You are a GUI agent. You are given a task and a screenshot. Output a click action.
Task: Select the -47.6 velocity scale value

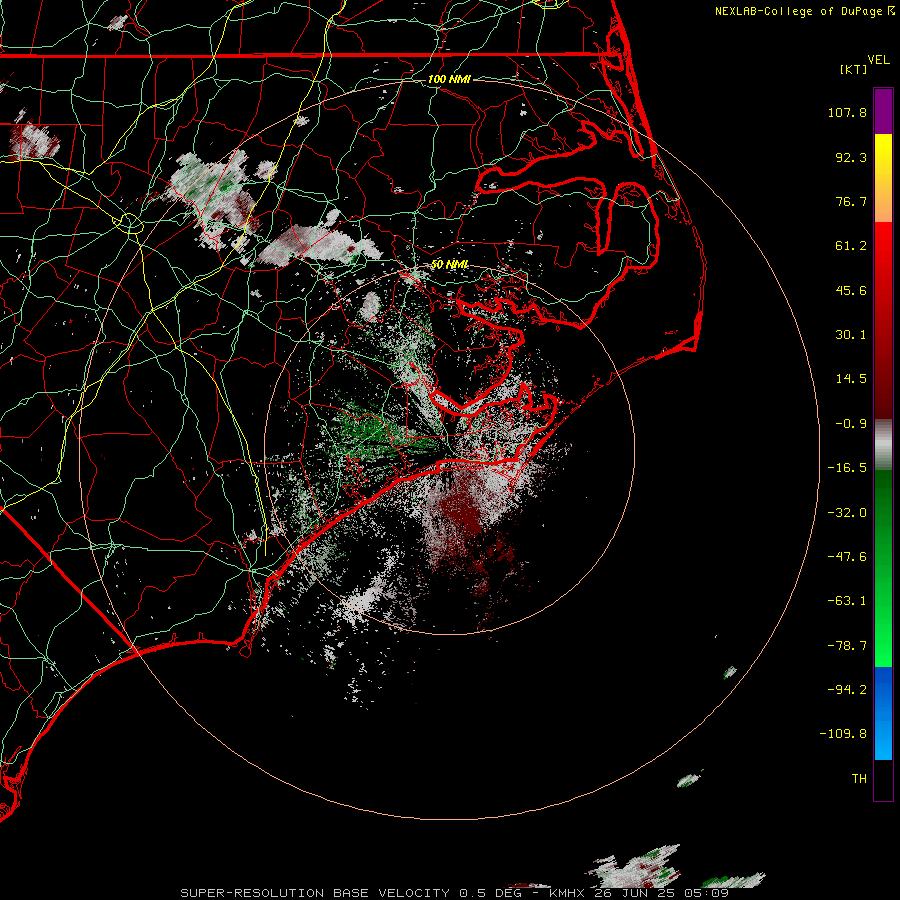click(x=847, y=557)
